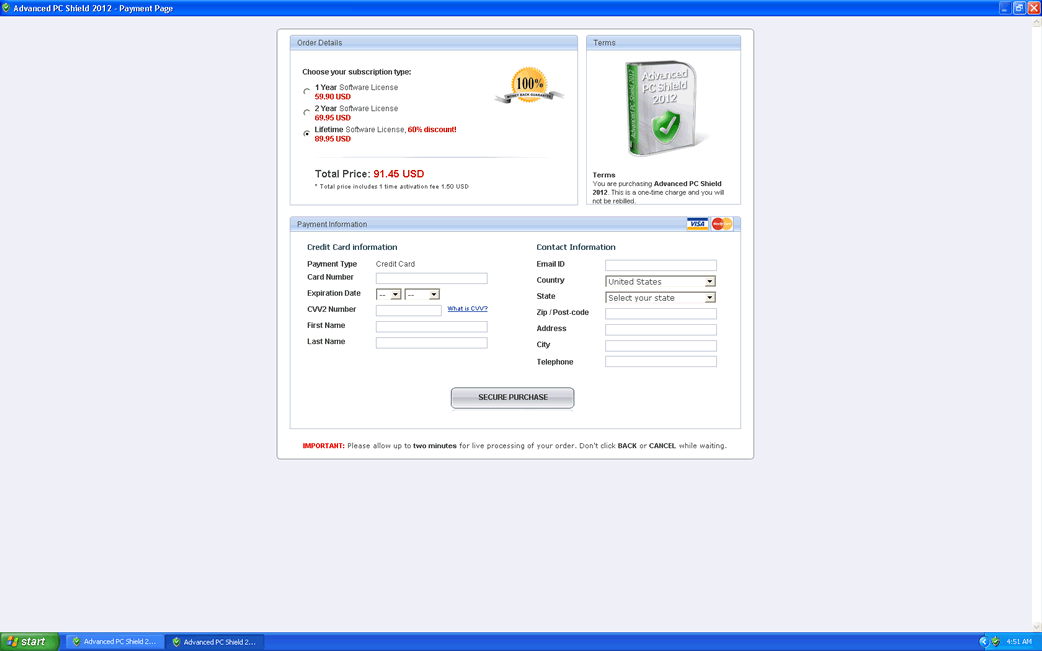This screenshot has height=651, width=1042.
Task: Select the Lifetime Software License radio button
Action: [307, 134]
